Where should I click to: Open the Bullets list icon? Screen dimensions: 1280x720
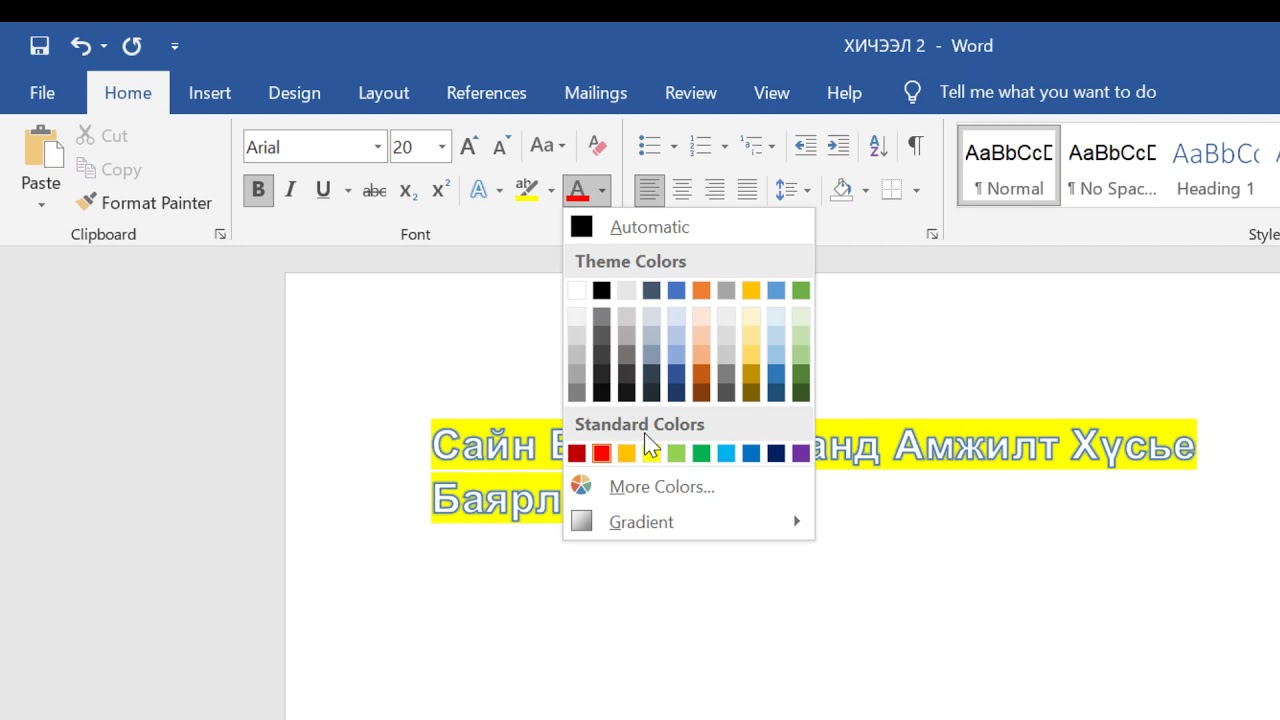pos(650,146)
